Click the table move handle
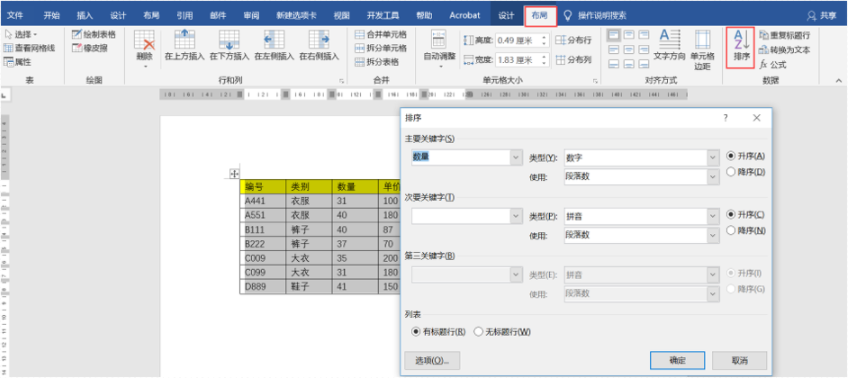Screen dimensions: 848x378 pyautogui.click(x=234, y=174)
